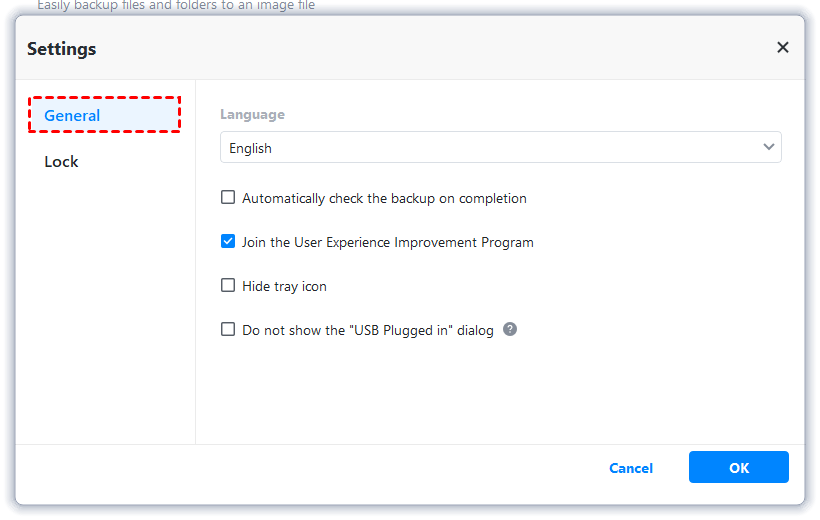Click the Settings dialog title

point(62,48)
